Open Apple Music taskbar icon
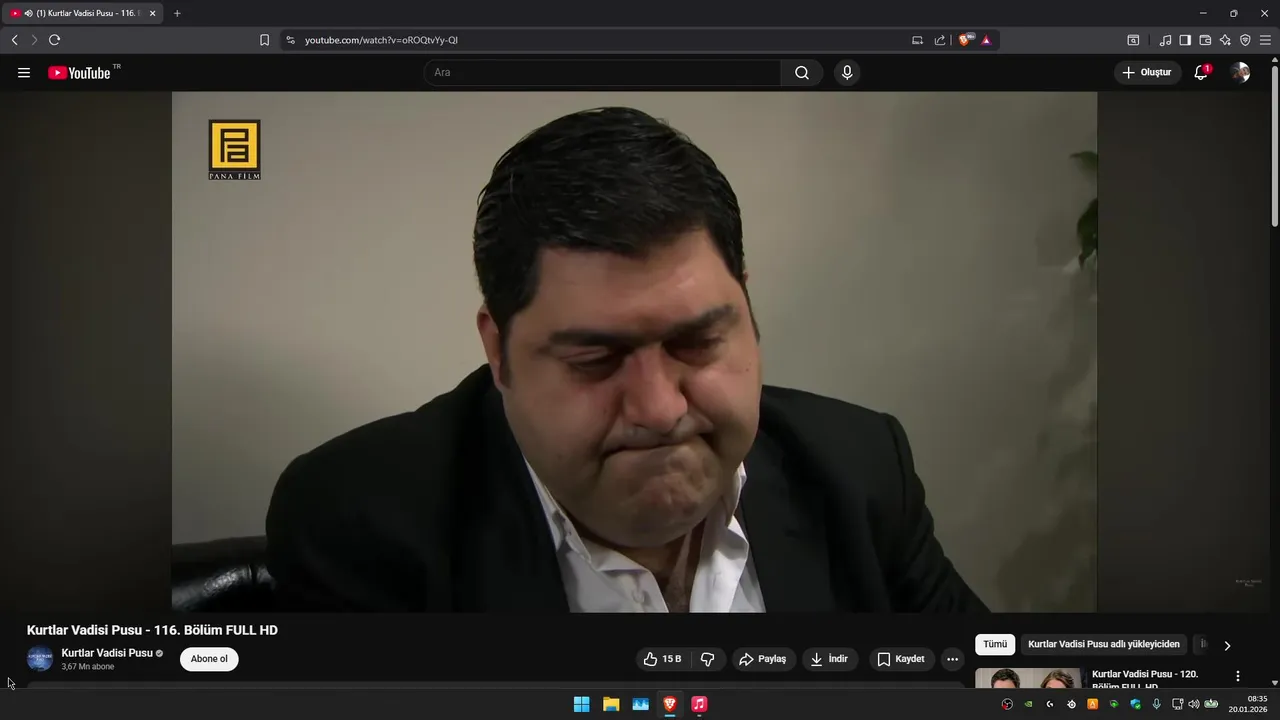Viewport: 1280px width, 720px height. tap(699, 704)
